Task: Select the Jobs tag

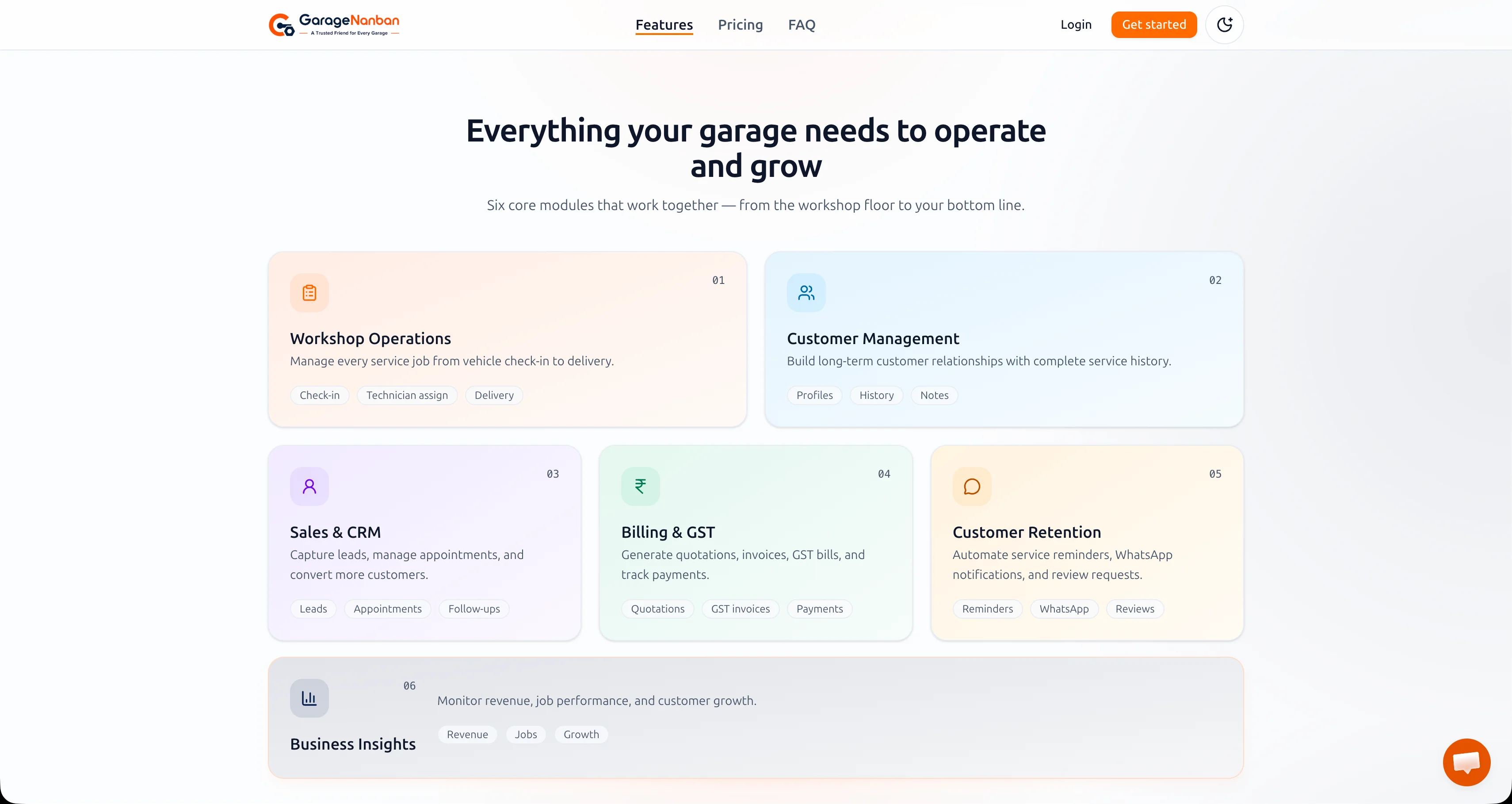Action: click(x=525, y=735)
